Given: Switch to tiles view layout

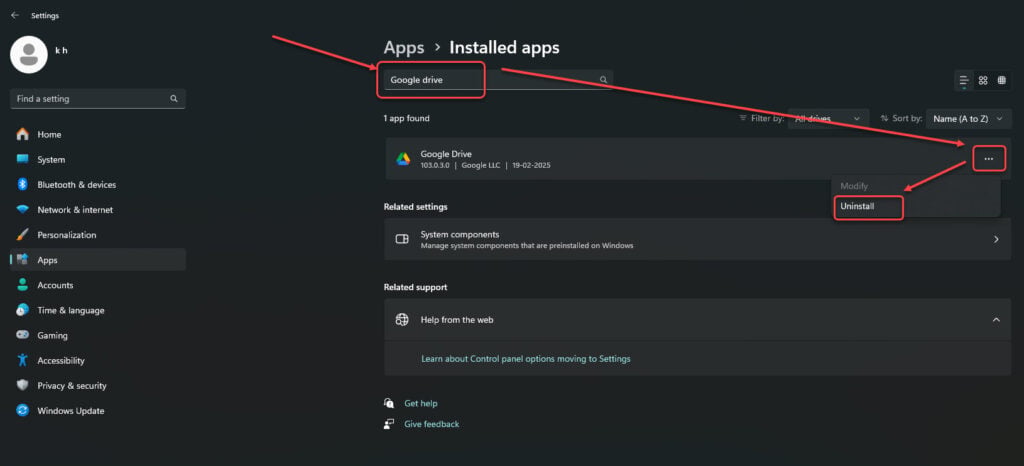Looking at the screenshot, I should pos(1002,81).
